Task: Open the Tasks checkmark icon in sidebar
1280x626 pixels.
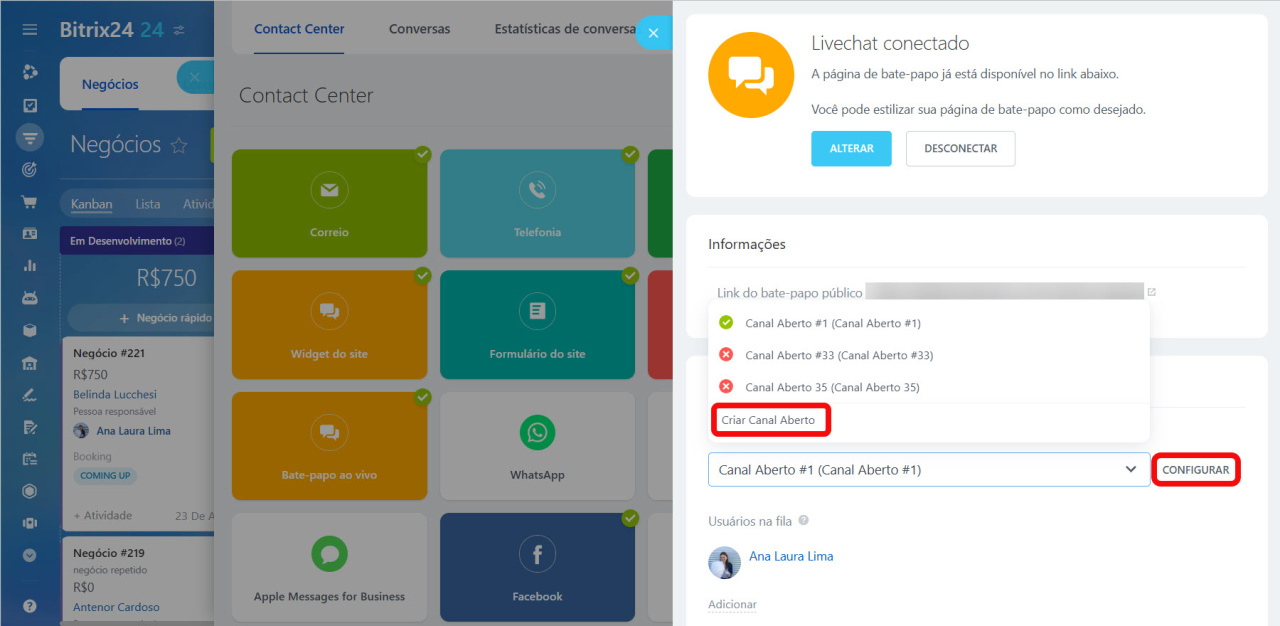Action: coord(30,105)
